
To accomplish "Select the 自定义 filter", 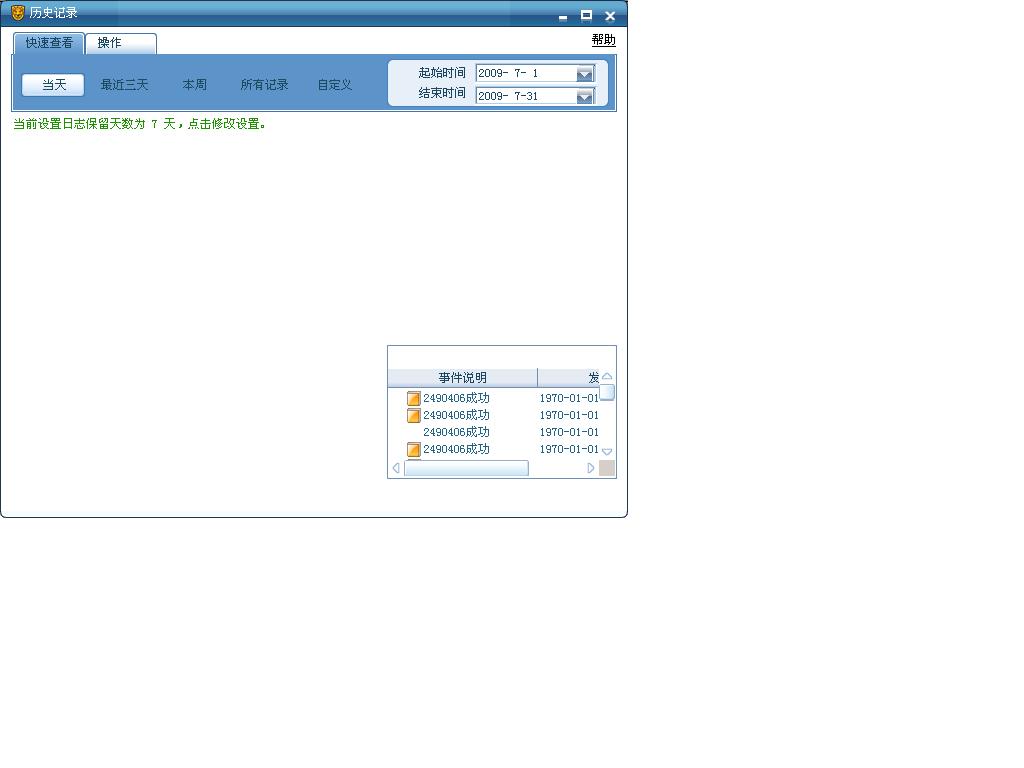I will (x=335, y=85).
